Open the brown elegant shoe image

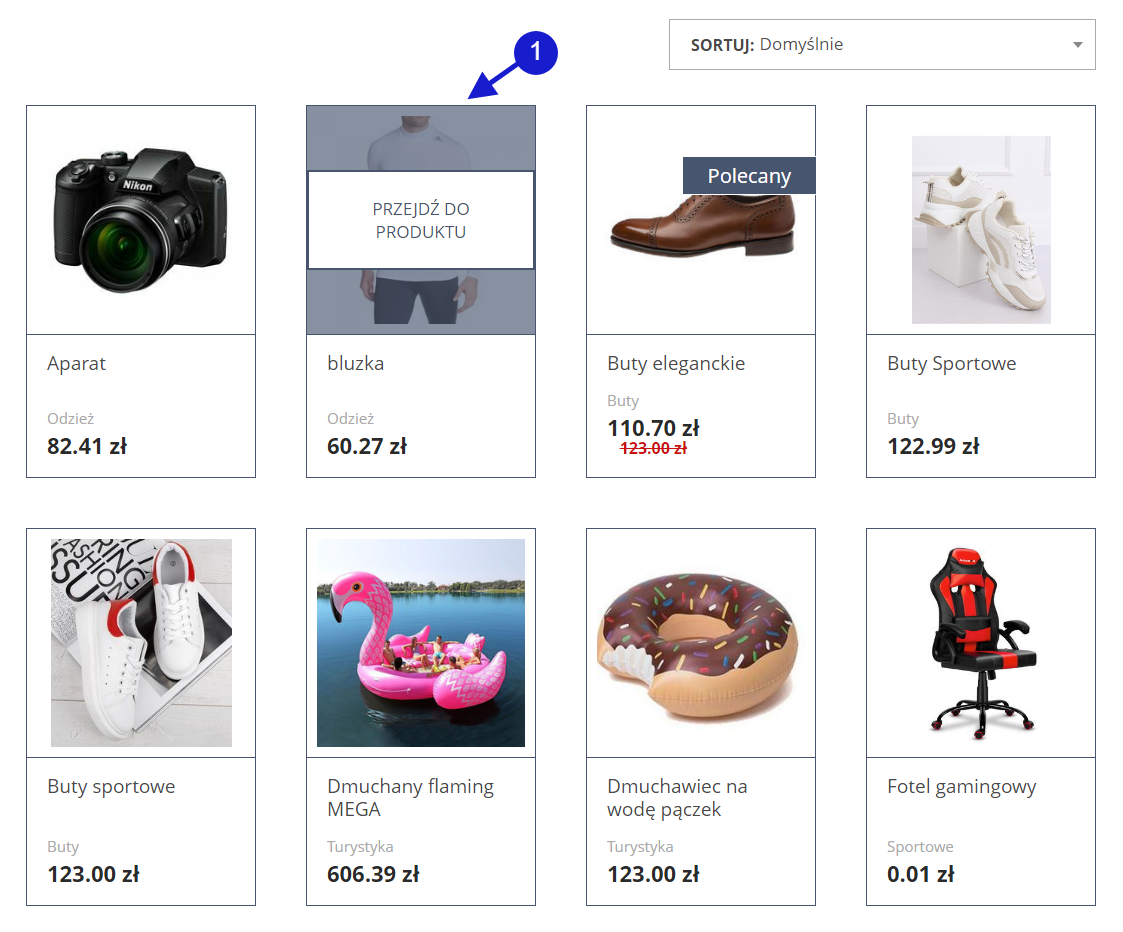(x=703, y=224)
